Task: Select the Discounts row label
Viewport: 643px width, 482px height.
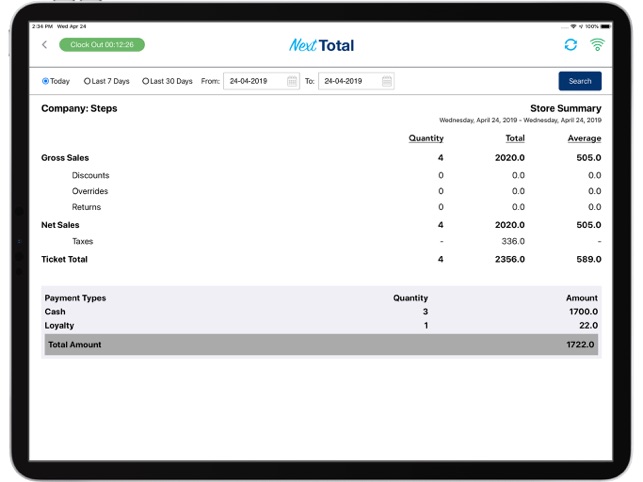Action: click(91, 176)
